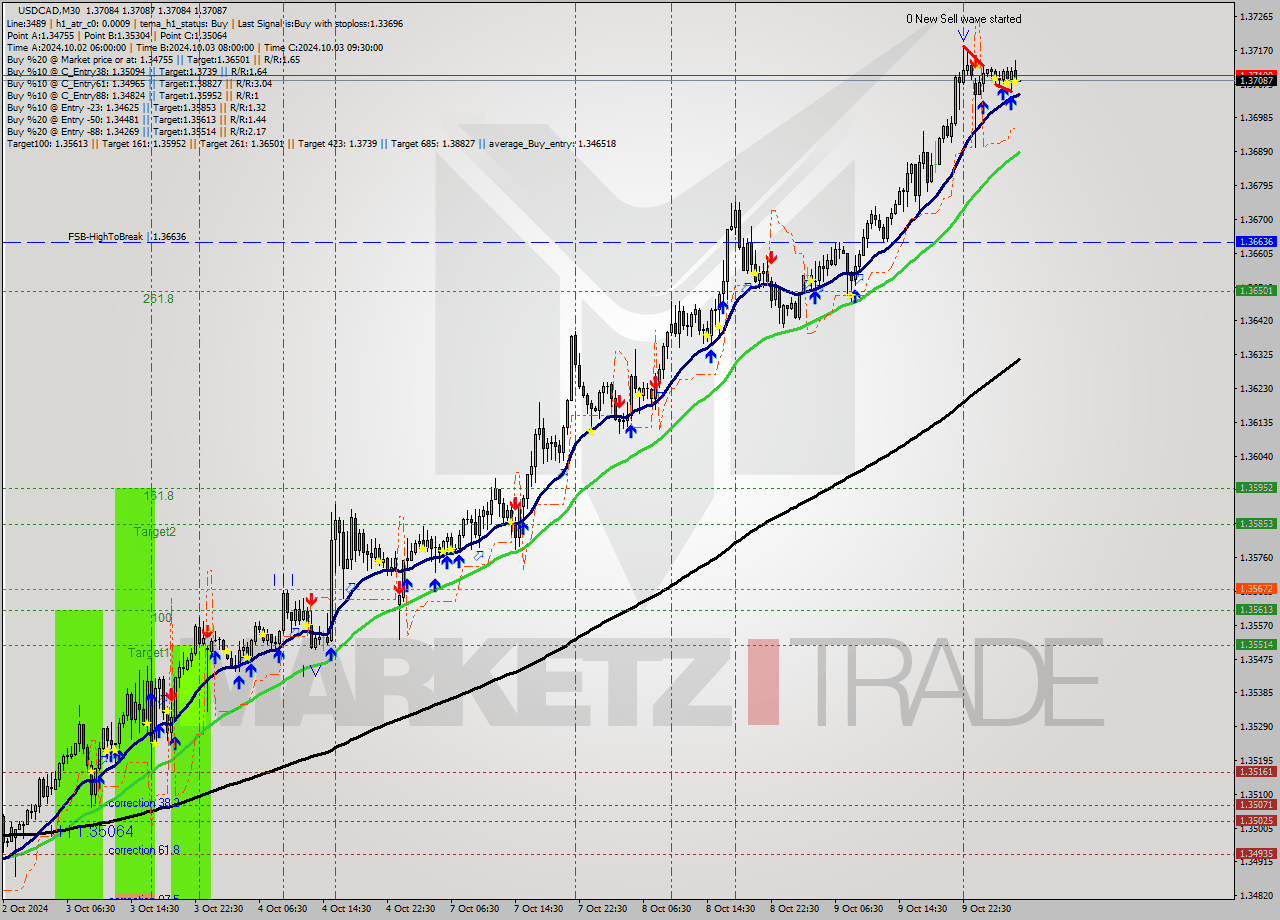
Task: Click the '8 Oct 14:30' time axis label
Action: tap(729, 909)
